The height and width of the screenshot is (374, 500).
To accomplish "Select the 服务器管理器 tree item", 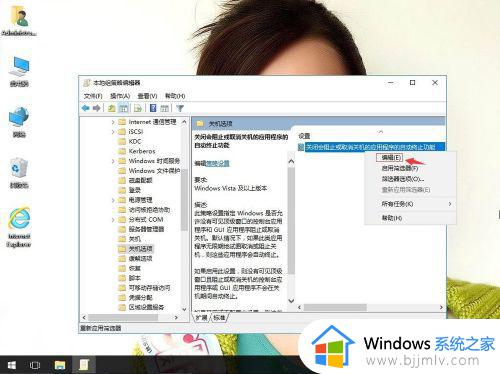I will click(146, 229).
